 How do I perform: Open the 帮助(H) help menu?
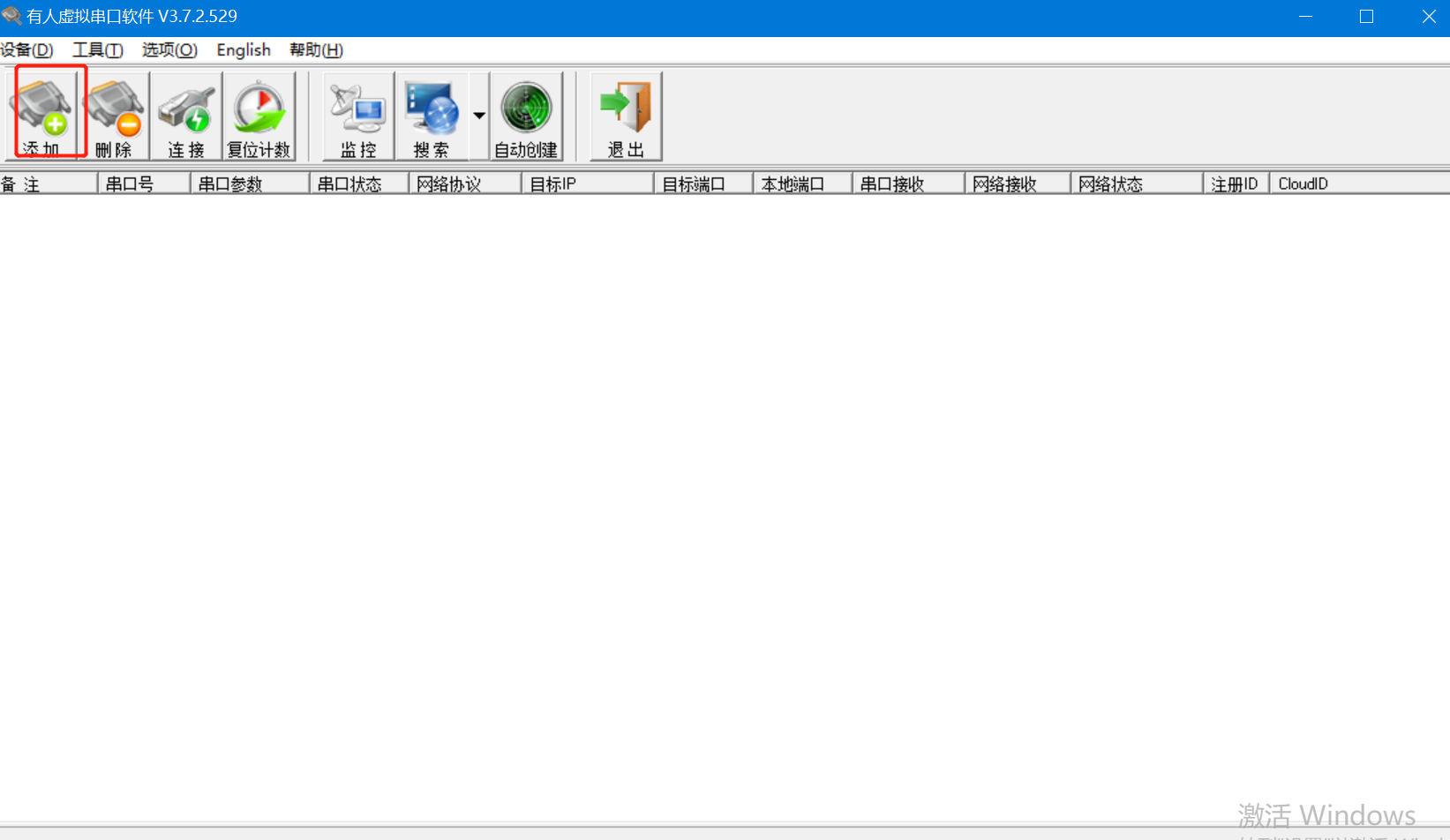316,50
